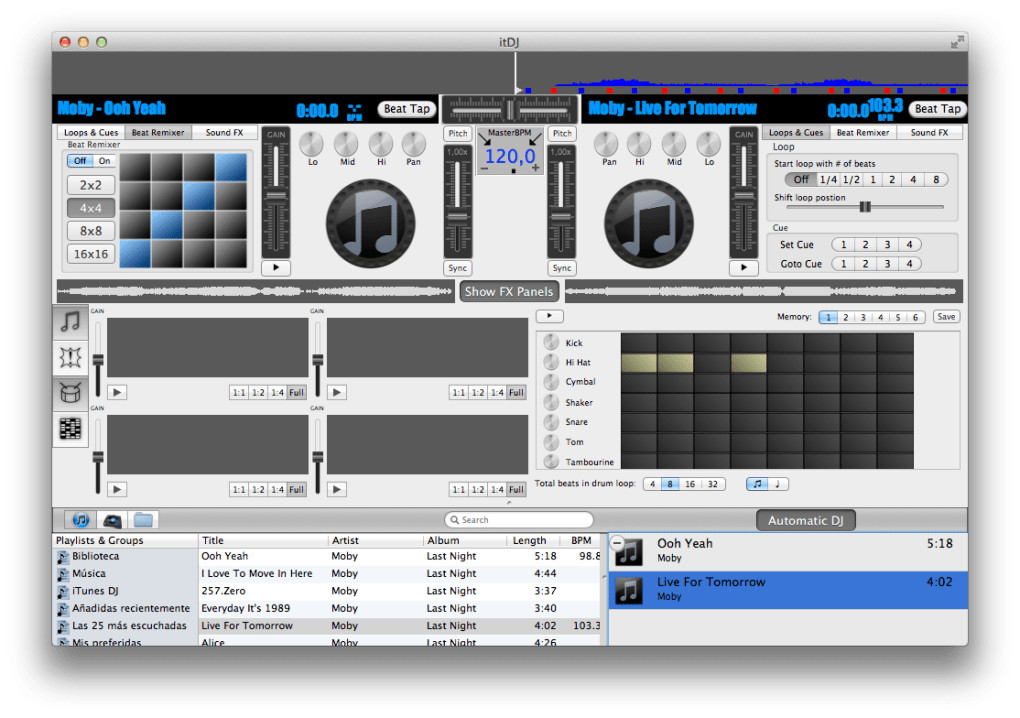Open the folder browser source icon
This screenshot has width=1020, height=718.
coord(144,520)
